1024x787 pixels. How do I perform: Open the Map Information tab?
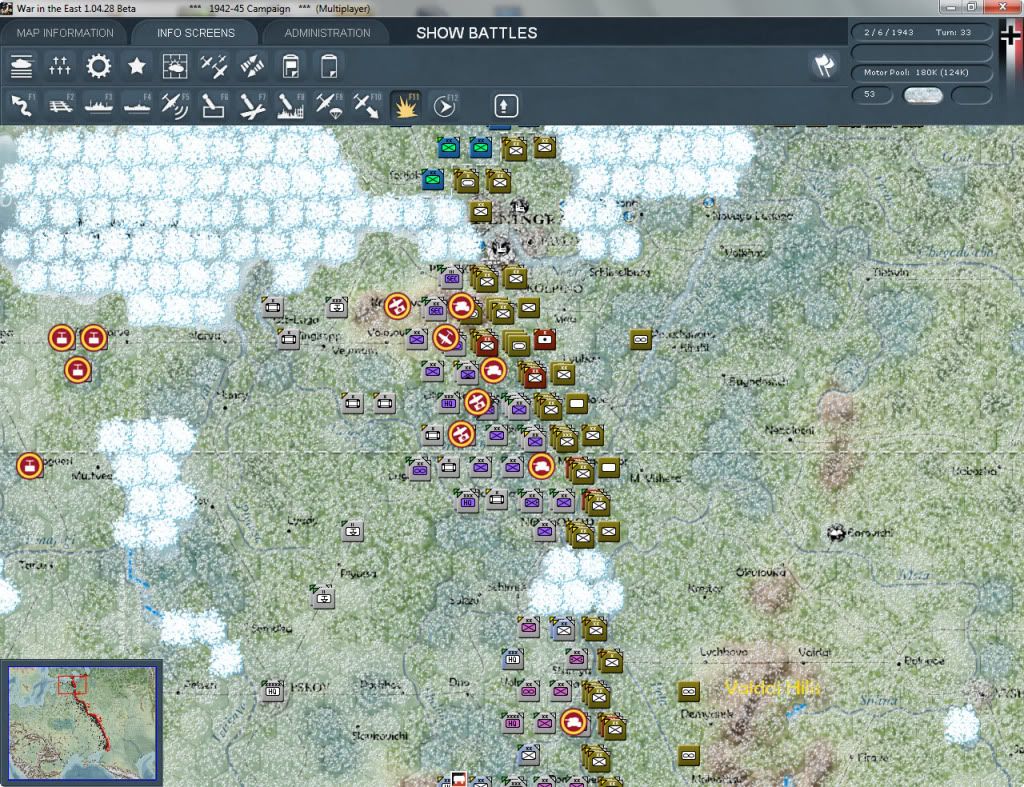click(65, 33)
